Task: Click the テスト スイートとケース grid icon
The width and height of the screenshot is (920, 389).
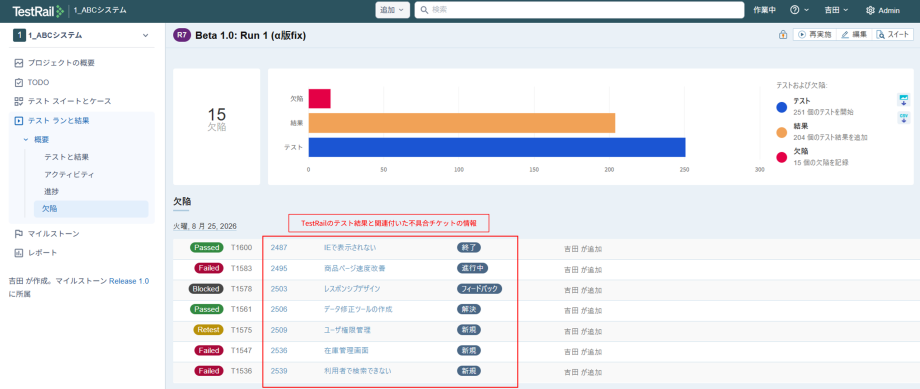Action: tap(19, 101)
